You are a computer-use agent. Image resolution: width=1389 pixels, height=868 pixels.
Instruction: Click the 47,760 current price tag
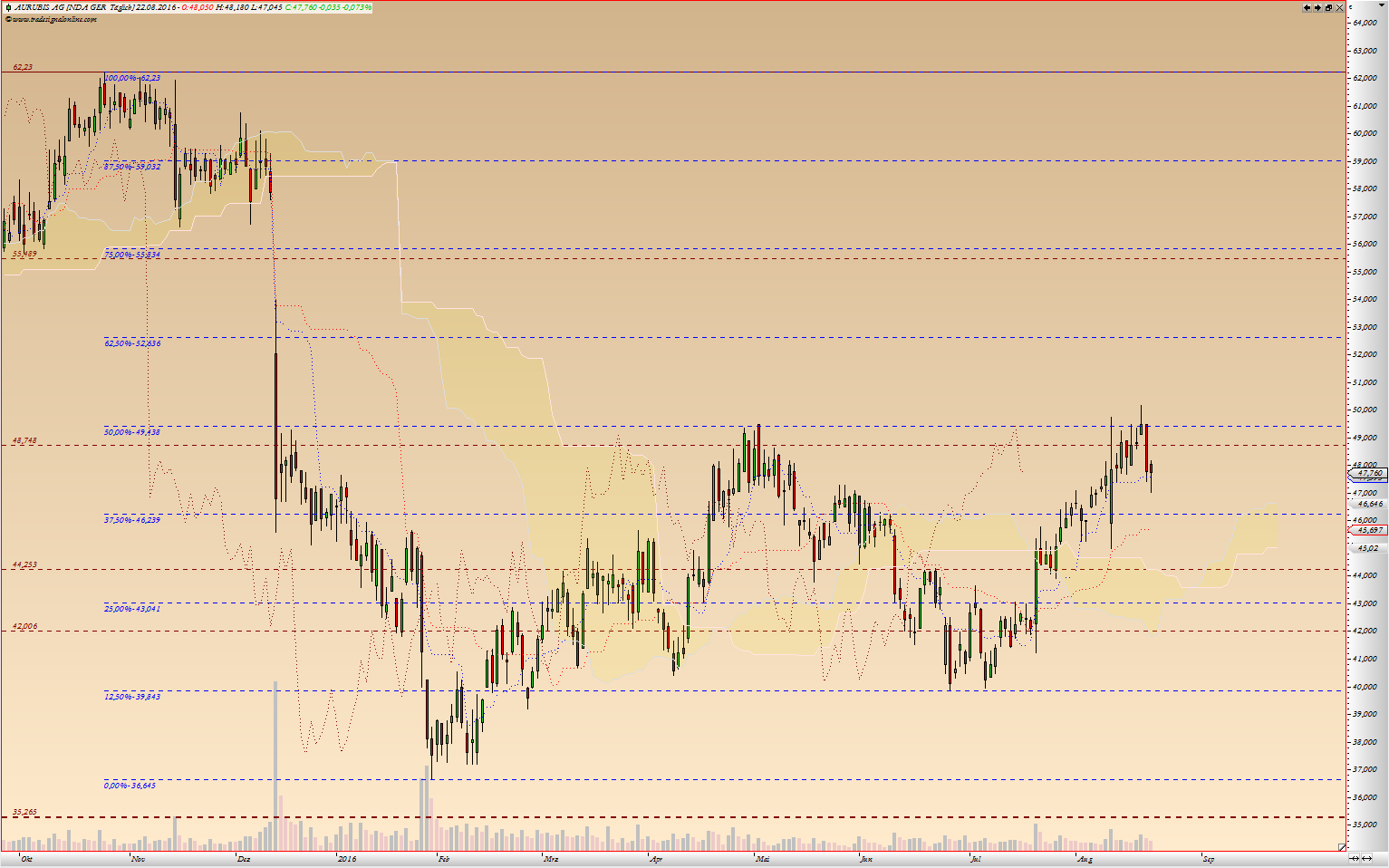click(x=1369, y=473)
